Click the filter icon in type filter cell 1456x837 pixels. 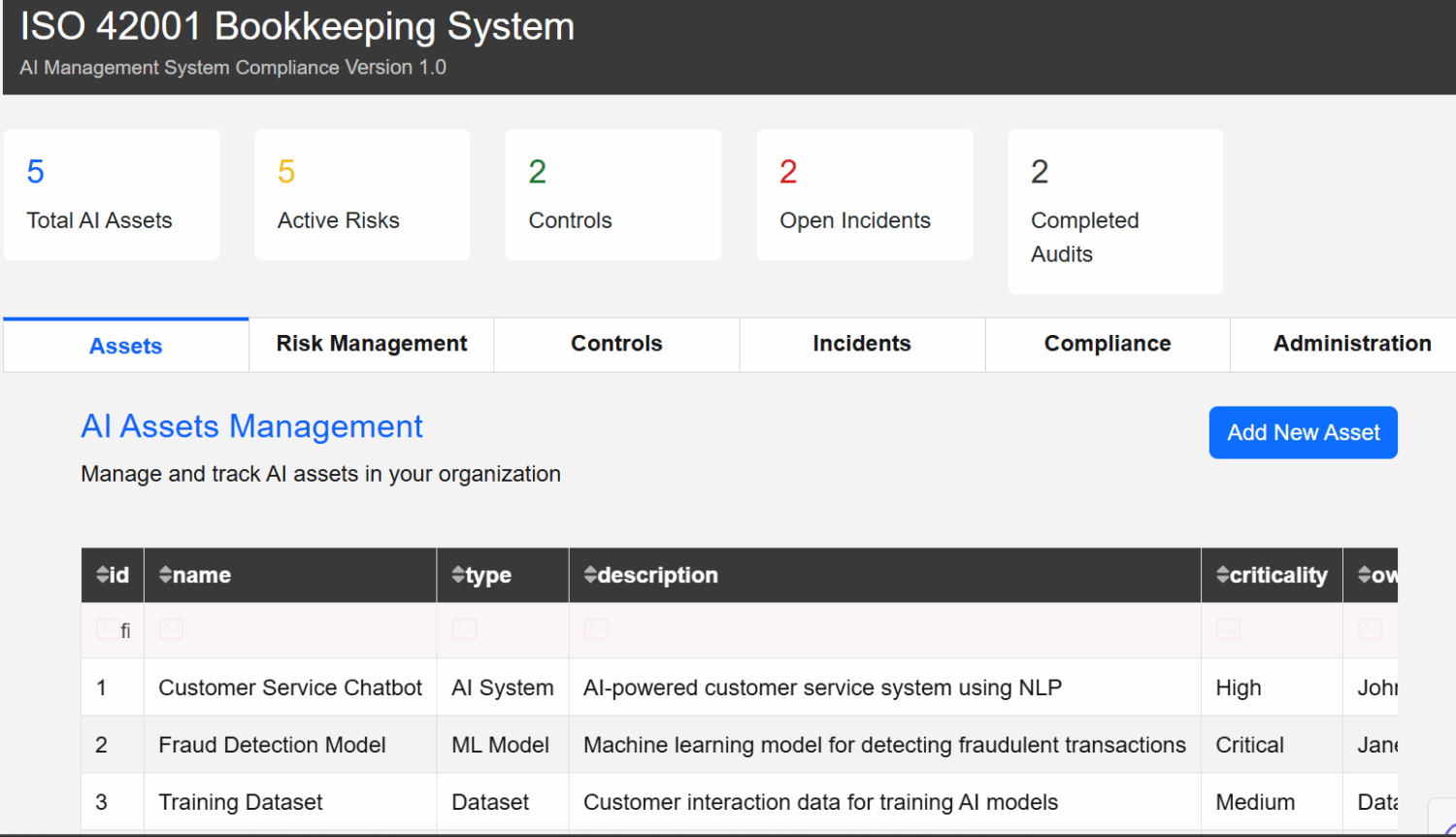464,629
